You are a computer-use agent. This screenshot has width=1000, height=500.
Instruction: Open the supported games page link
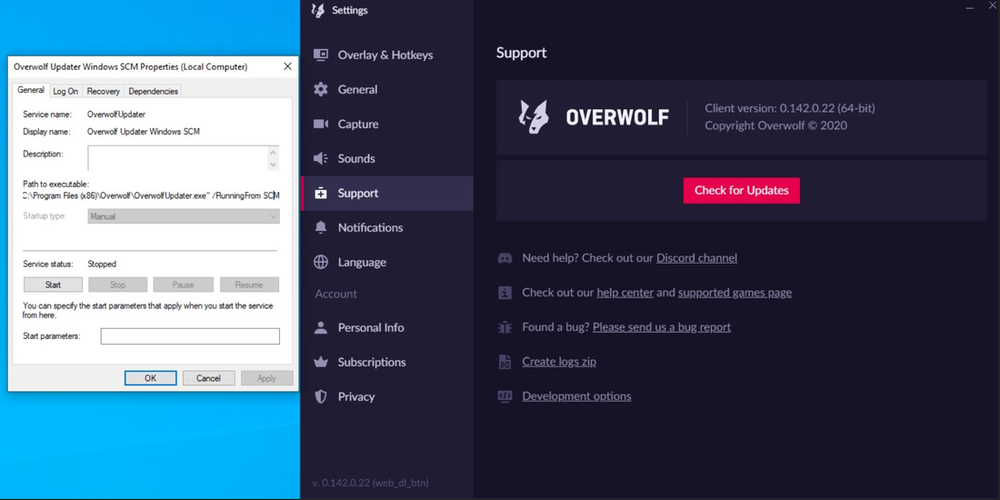pyautogui.click(x=735, y=293)
